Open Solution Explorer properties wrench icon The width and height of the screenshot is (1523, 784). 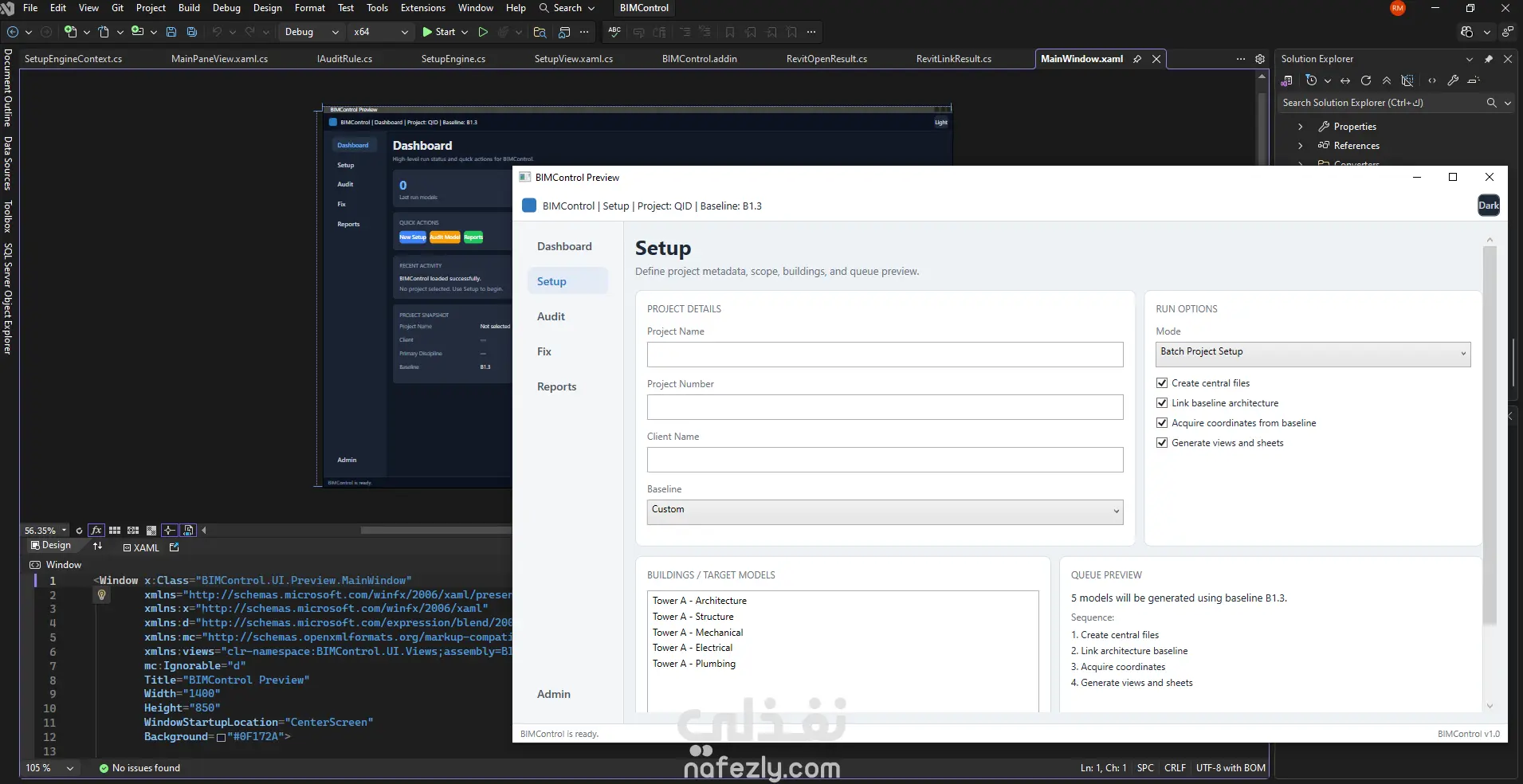coord(1453,80)
